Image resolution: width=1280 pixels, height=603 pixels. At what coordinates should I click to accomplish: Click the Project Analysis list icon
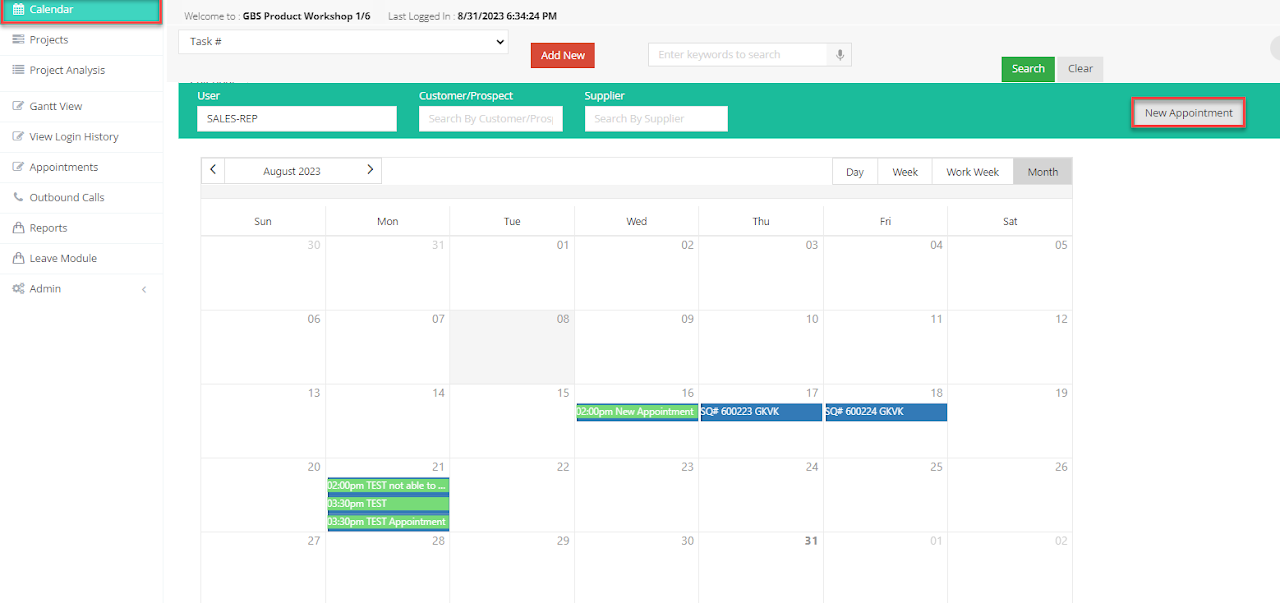click(x=18, y=70)
